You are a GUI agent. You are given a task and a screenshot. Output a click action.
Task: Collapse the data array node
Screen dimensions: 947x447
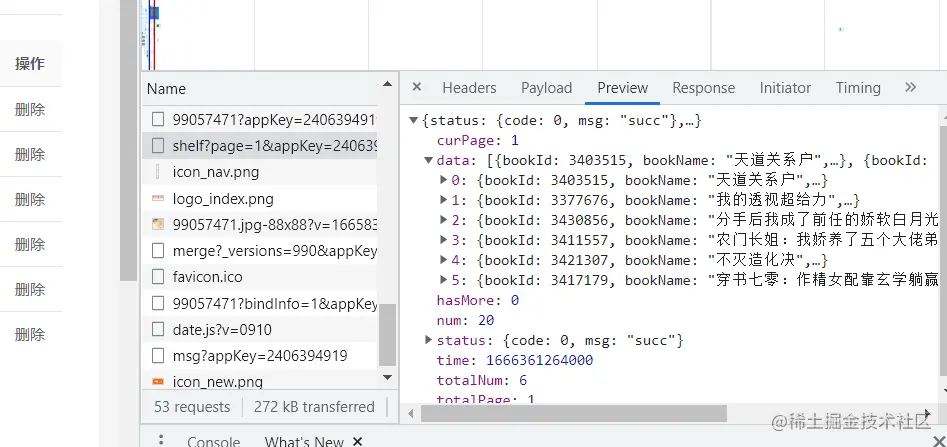[428, 160]
